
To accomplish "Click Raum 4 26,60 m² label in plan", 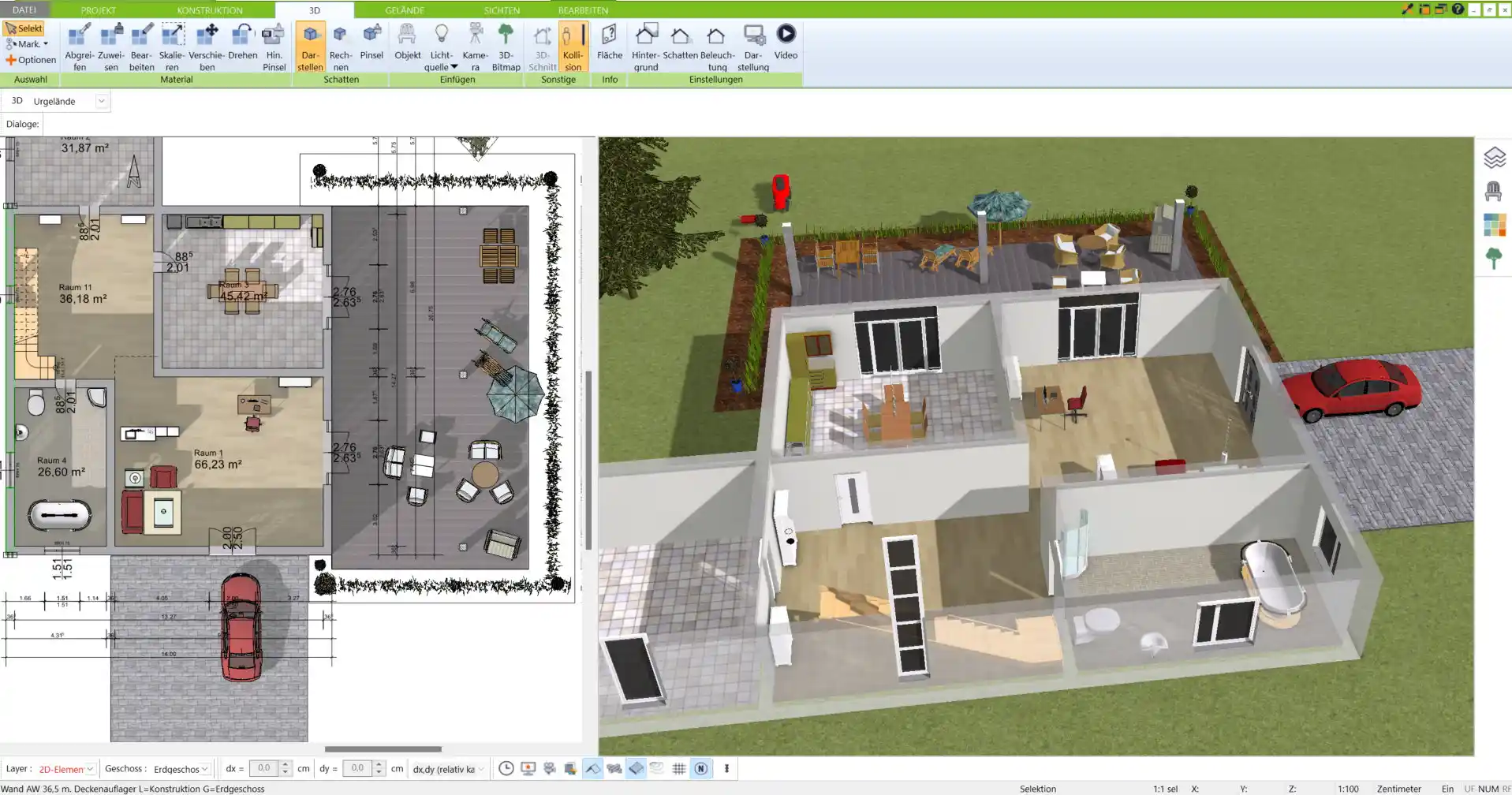I will pos(61,467).
